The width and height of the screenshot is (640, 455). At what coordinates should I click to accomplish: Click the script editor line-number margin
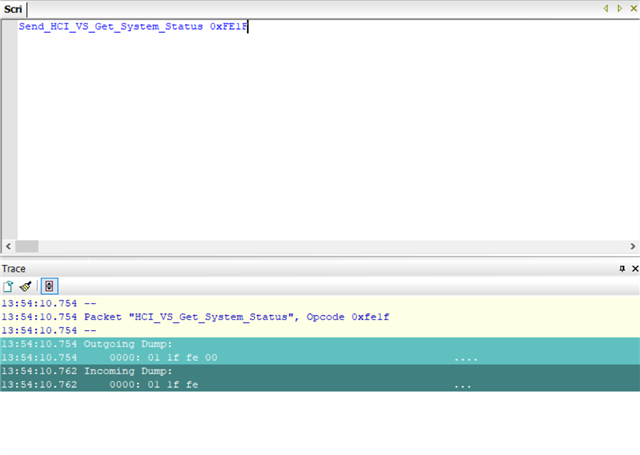point(9,130)
